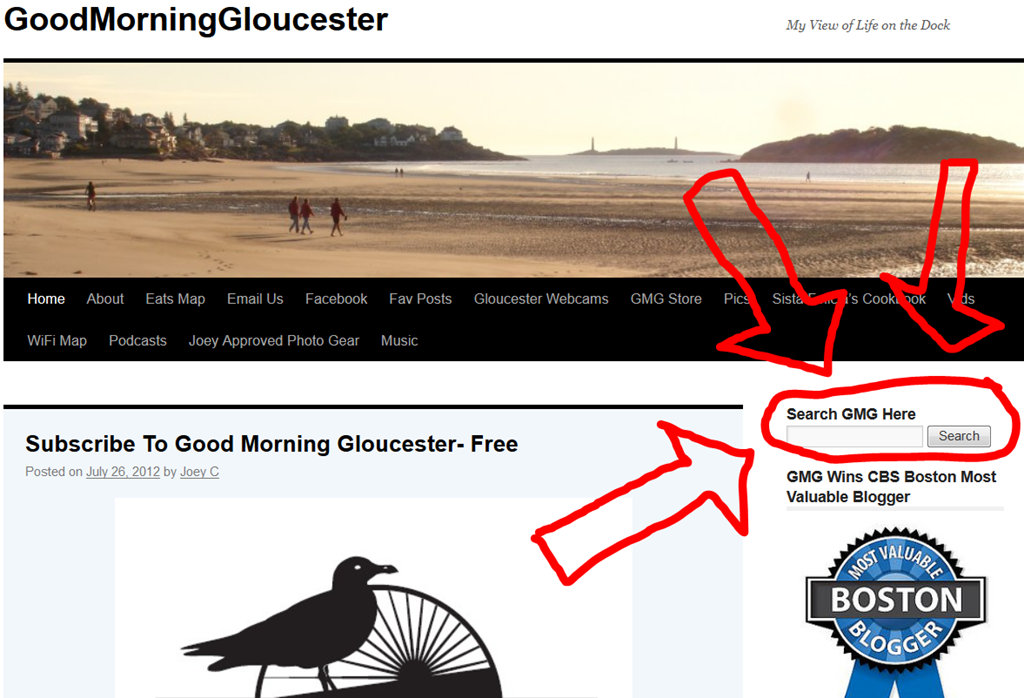The height and width of the screenshot is (698, 1024).
Task: Select Email Us in navigation bar
Action: click(255, 299)
